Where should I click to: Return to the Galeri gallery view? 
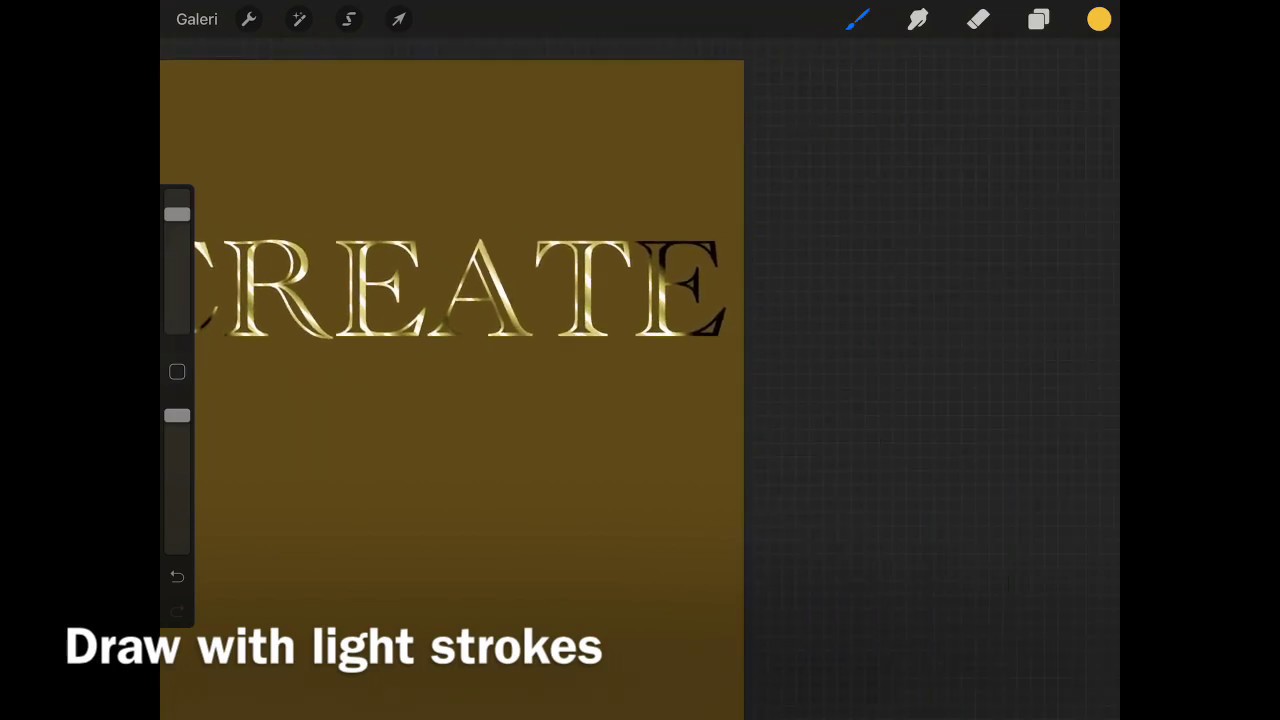click(197, 19)
